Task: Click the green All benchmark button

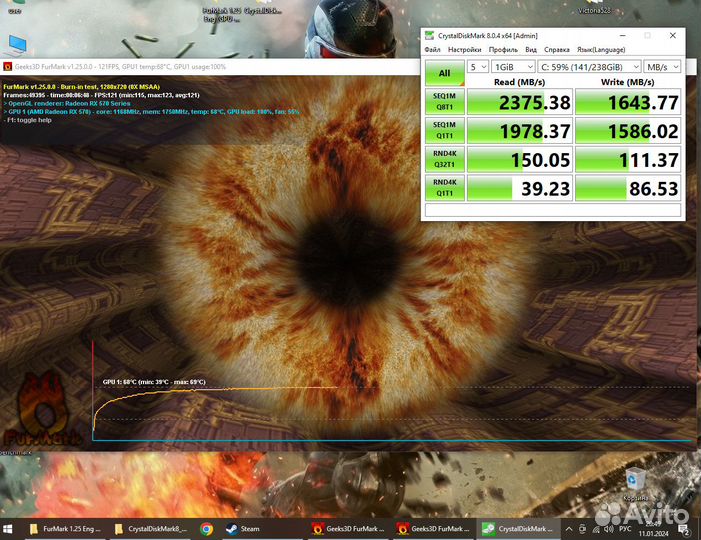Action: (x=444, y=73)
